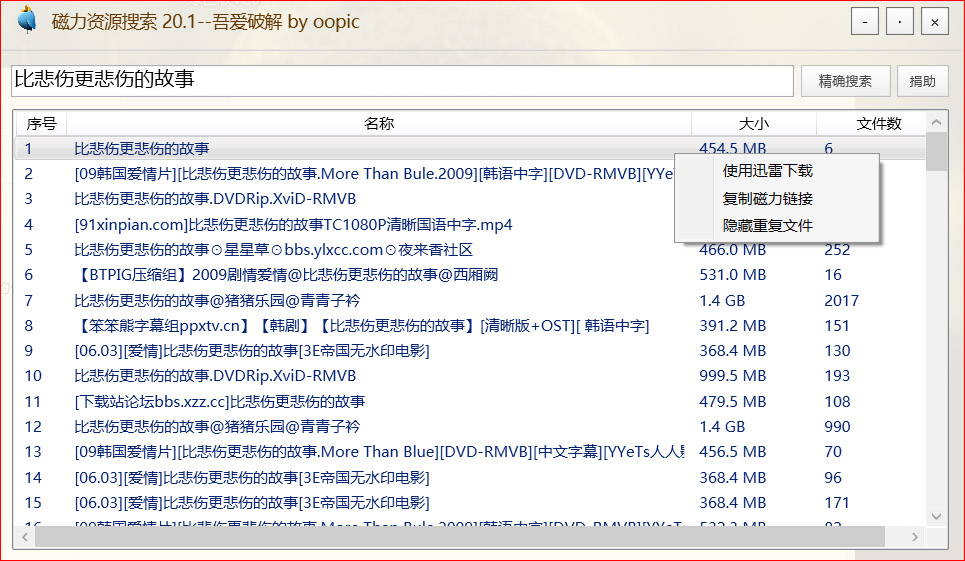Click the app logo icon in title bar
965x561 pixels.
(x=27, y=21)
